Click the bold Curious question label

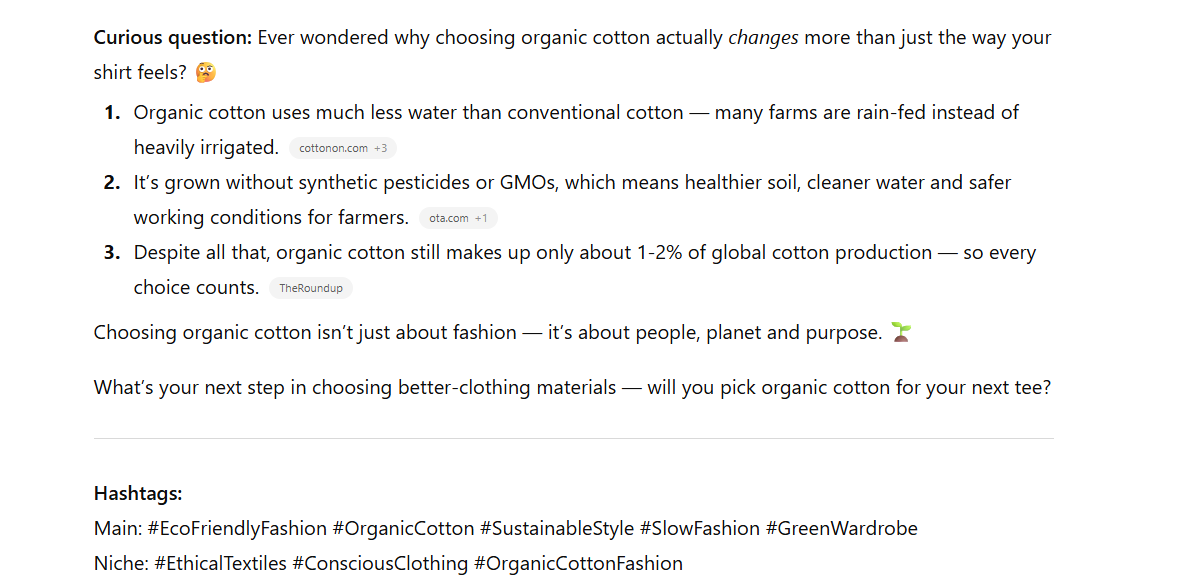[x=173, y=38]
